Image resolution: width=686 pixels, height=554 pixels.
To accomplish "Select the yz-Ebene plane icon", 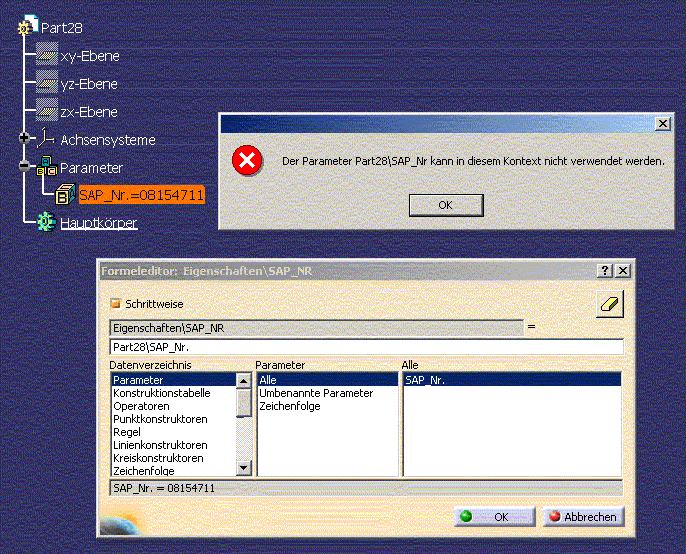I will click(x=47, y=82).
